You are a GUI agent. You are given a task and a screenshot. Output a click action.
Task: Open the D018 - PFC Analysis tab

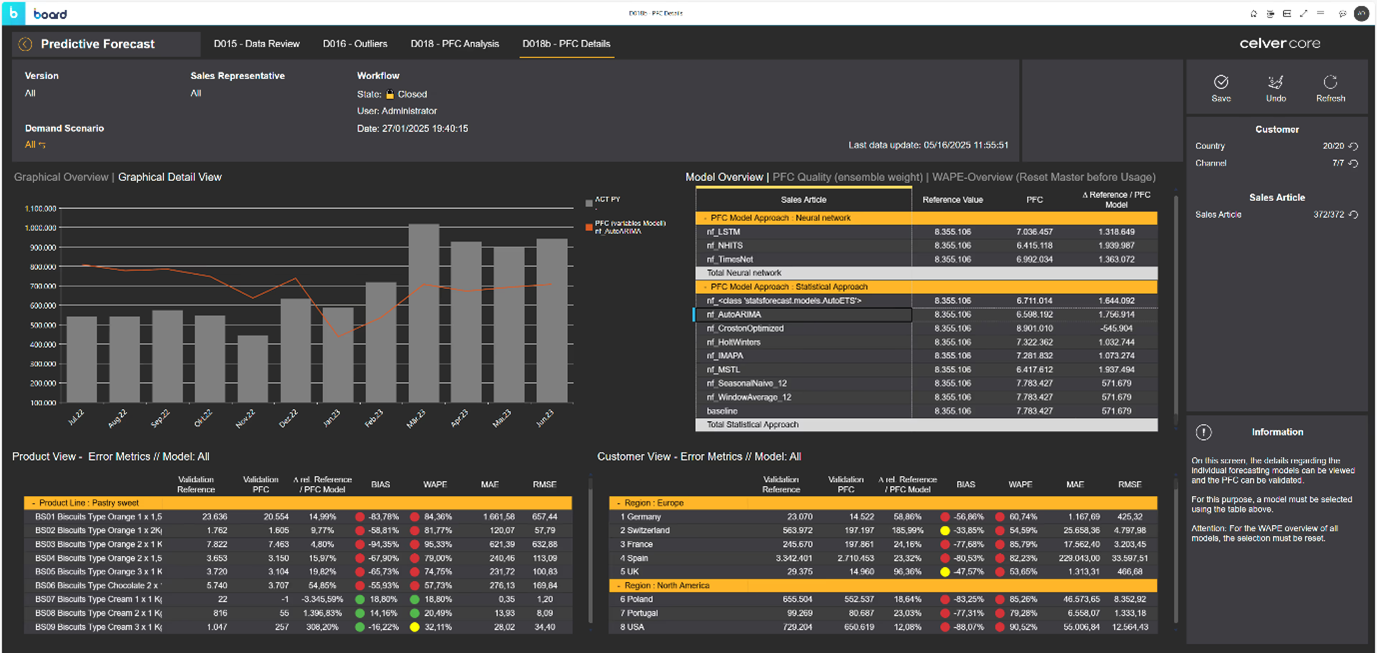(x=454, y=44)
